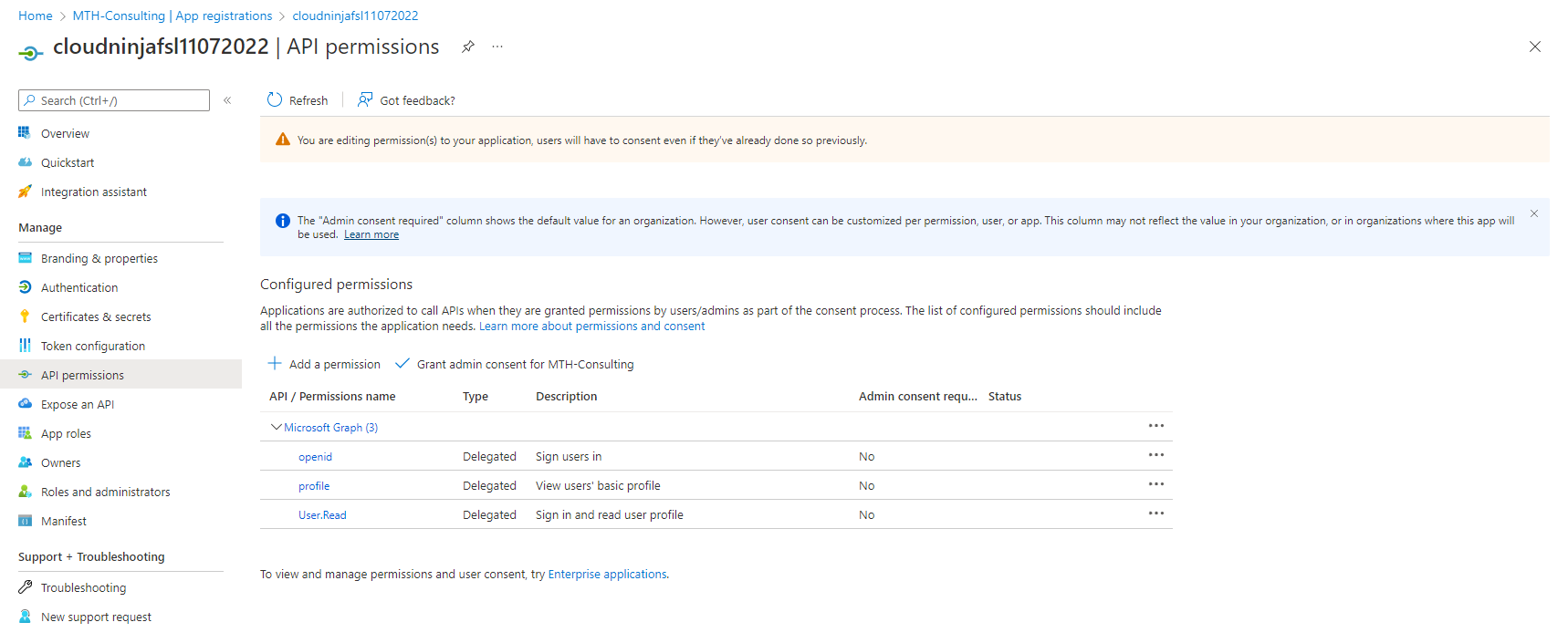Grant admin consent for MTH-Consulting
Image resolution: width=1568 pixels, height=643 pixels.
coord(515,364)
